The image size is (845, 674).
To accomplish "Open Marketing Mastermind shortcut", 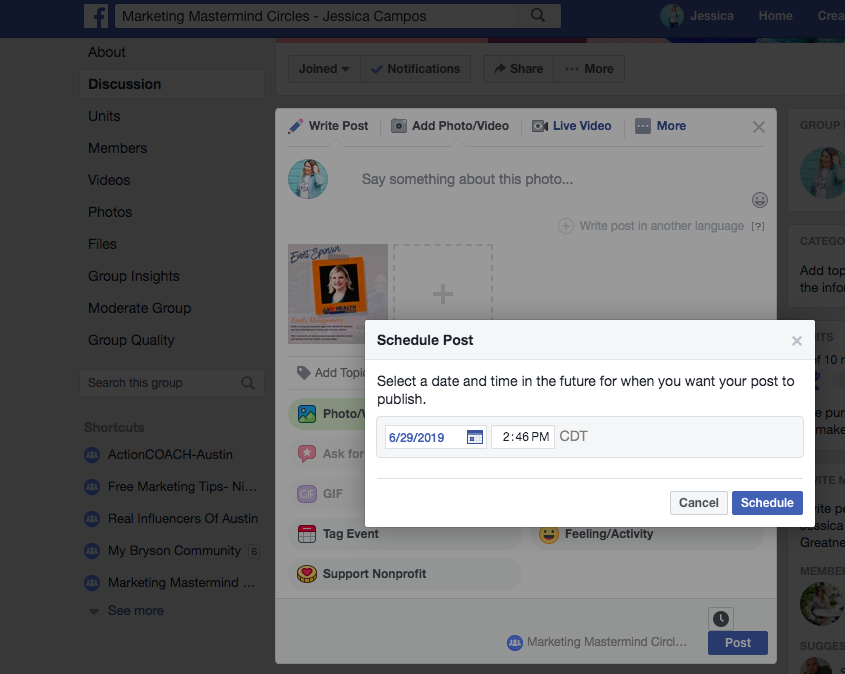I will 170,583.
